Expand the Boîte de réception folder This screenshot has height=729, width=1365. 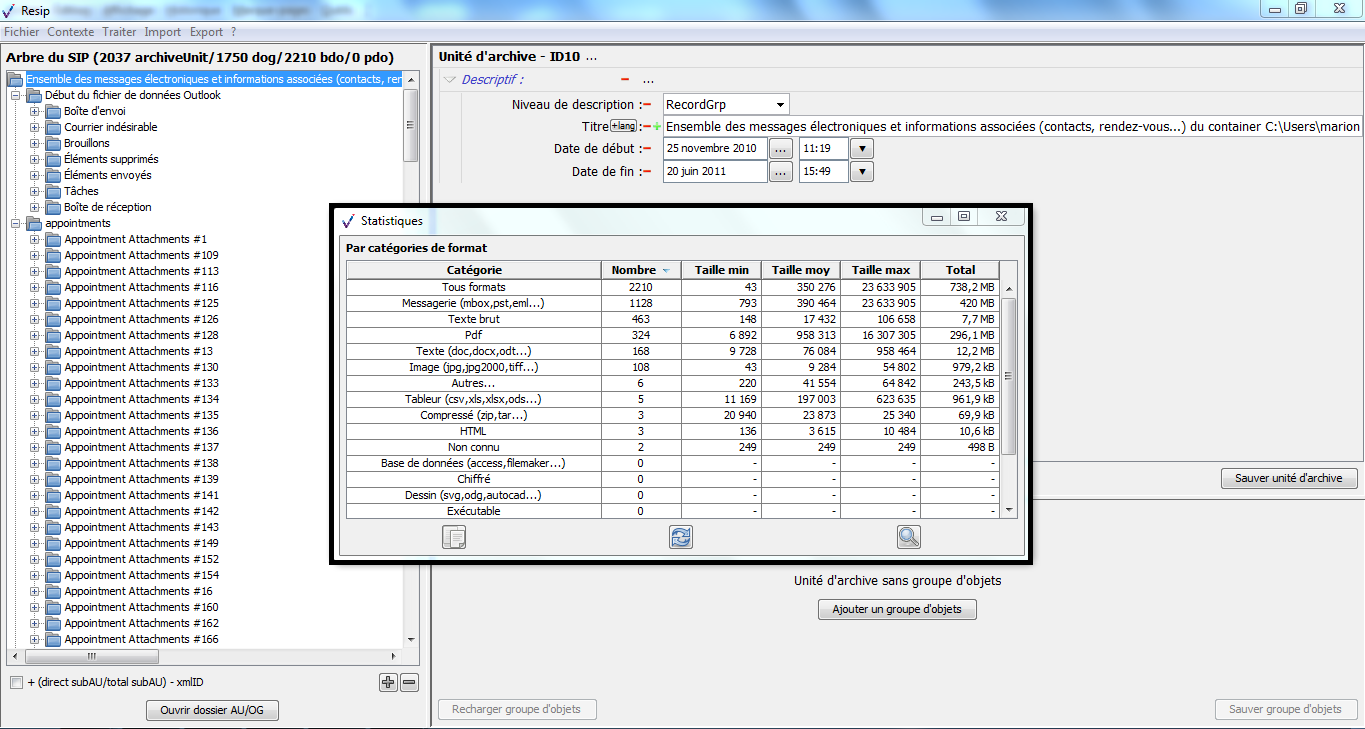(x=35, y=207)
